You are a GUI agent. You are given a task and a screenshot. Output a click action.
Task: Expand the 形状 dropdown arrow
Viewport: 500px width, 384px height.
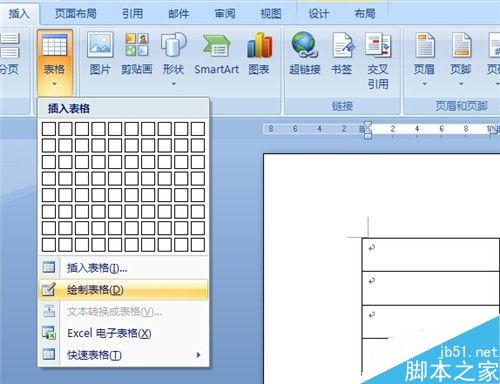pyautogui.click(x=173, y=84)
